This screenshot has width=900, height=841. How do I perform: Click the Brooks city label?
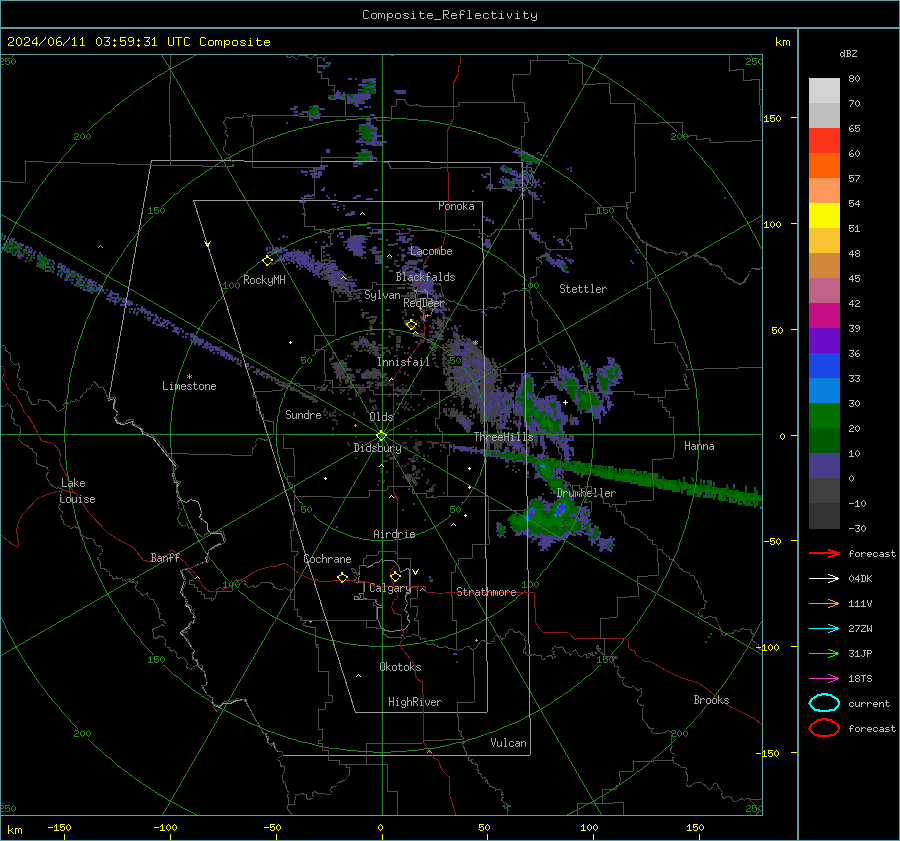coord(711,700)
